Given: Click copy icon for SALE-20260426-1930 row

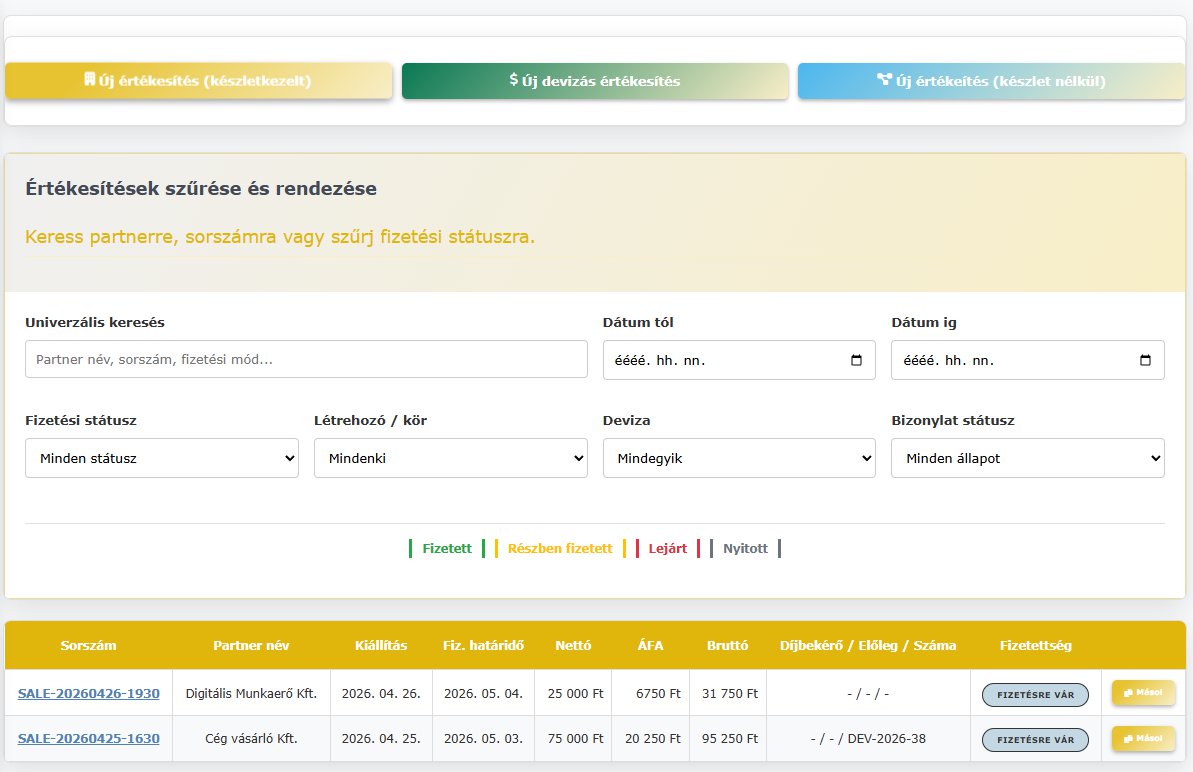Looking at the screenshot, I should tap(1129, 692).
